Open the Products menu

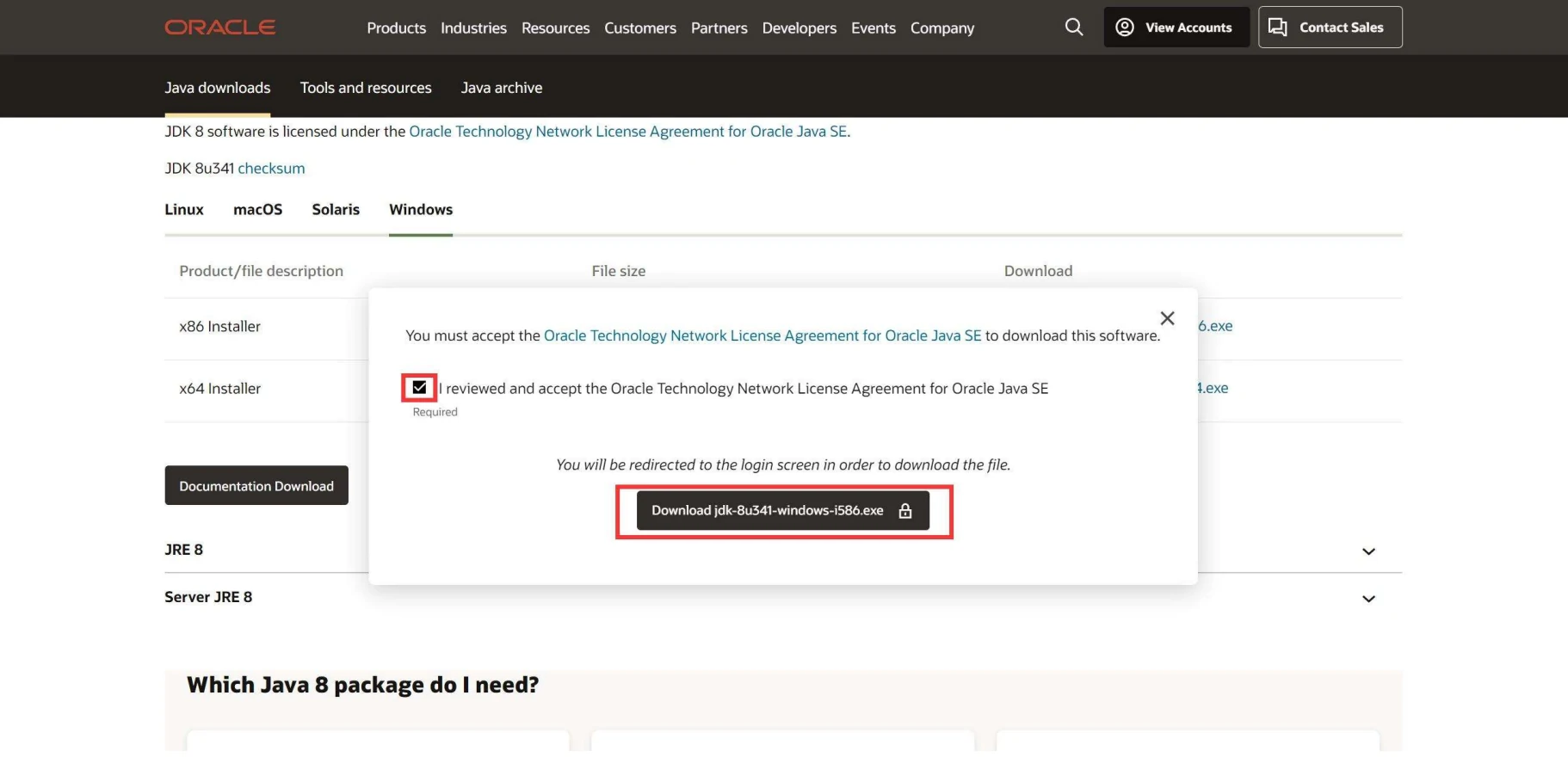pyautogui.click(x=396, y=28)
